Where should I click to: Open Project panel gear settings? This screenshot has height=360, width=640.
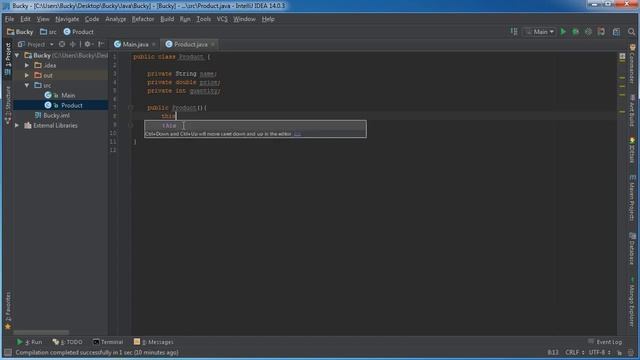pyautogui.click(x=88, y=44)
